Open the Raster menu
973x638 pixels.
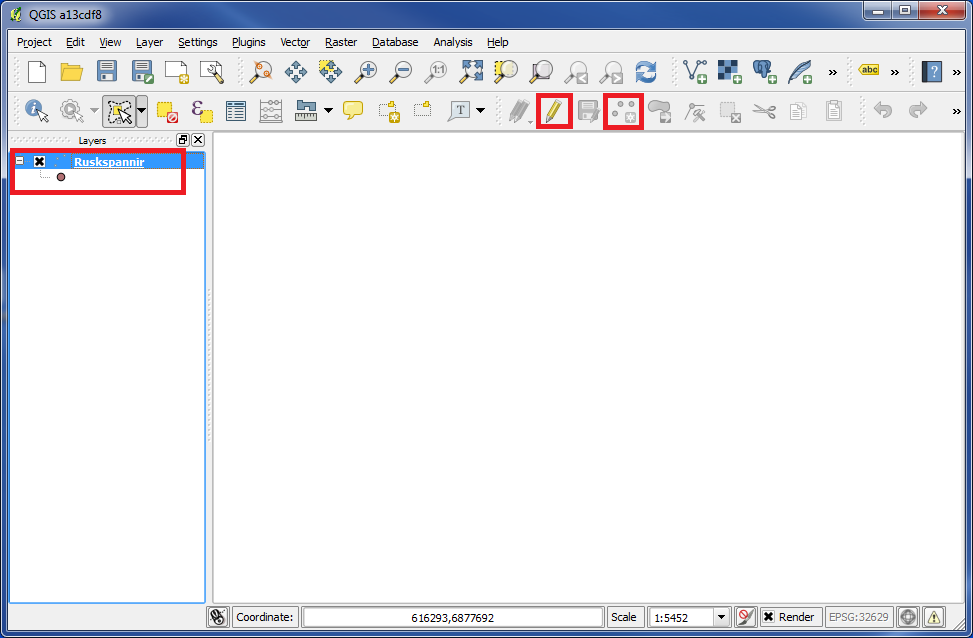click(341, 42)
